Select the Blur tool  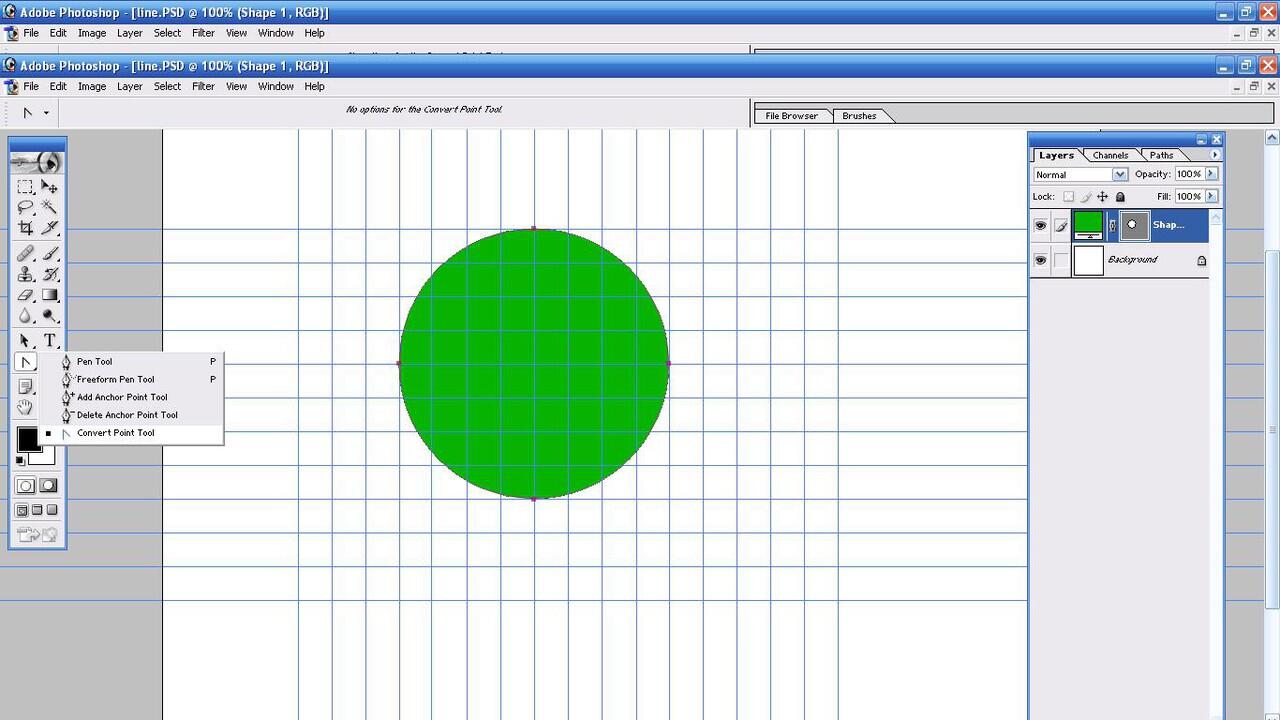click(26, 316)
